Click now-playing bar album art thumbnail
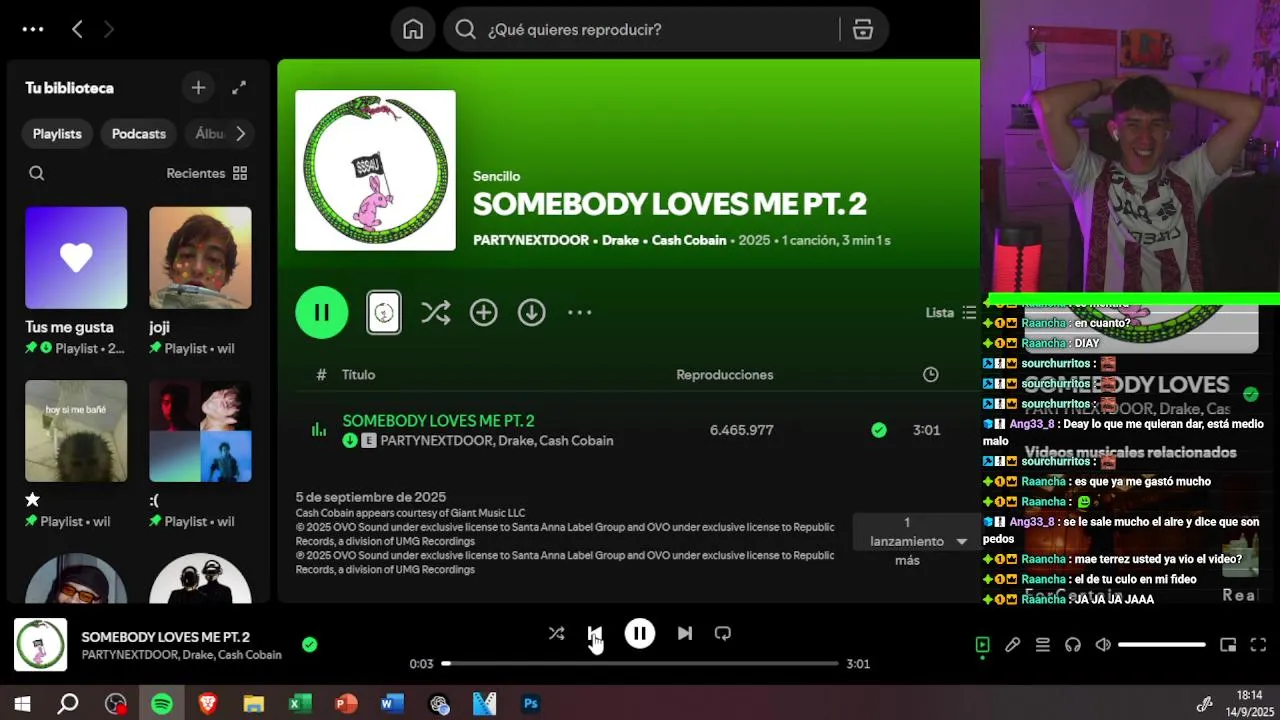 click(40, 645)
